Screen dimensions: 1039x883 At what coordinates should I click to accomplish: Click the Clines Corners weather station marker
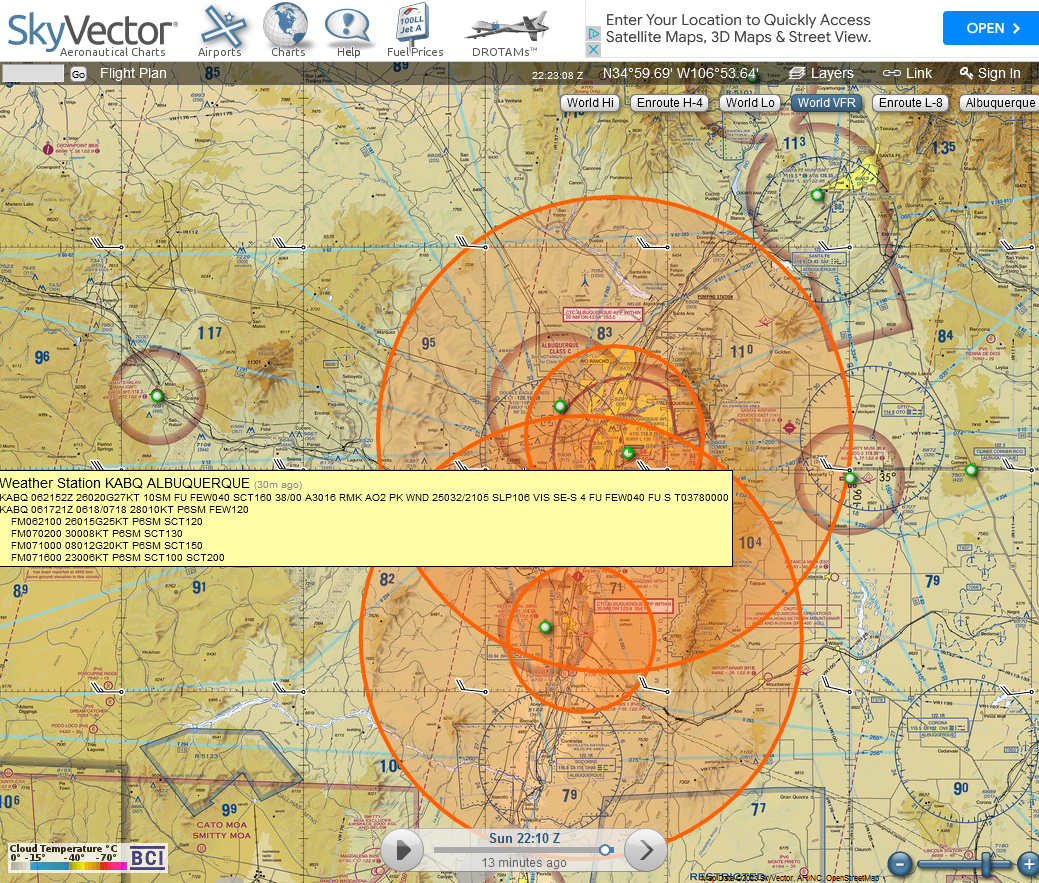coord(971,470)
